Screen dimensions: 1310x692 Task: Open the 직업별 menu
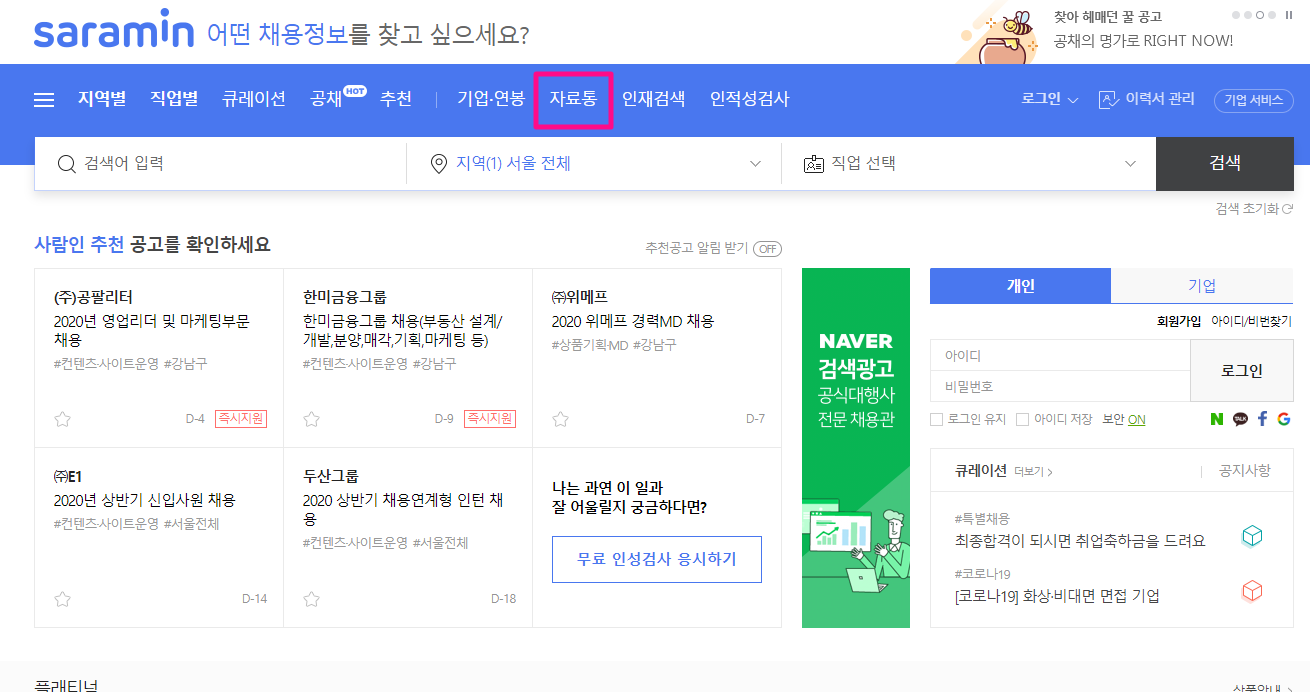pos(174,99)
